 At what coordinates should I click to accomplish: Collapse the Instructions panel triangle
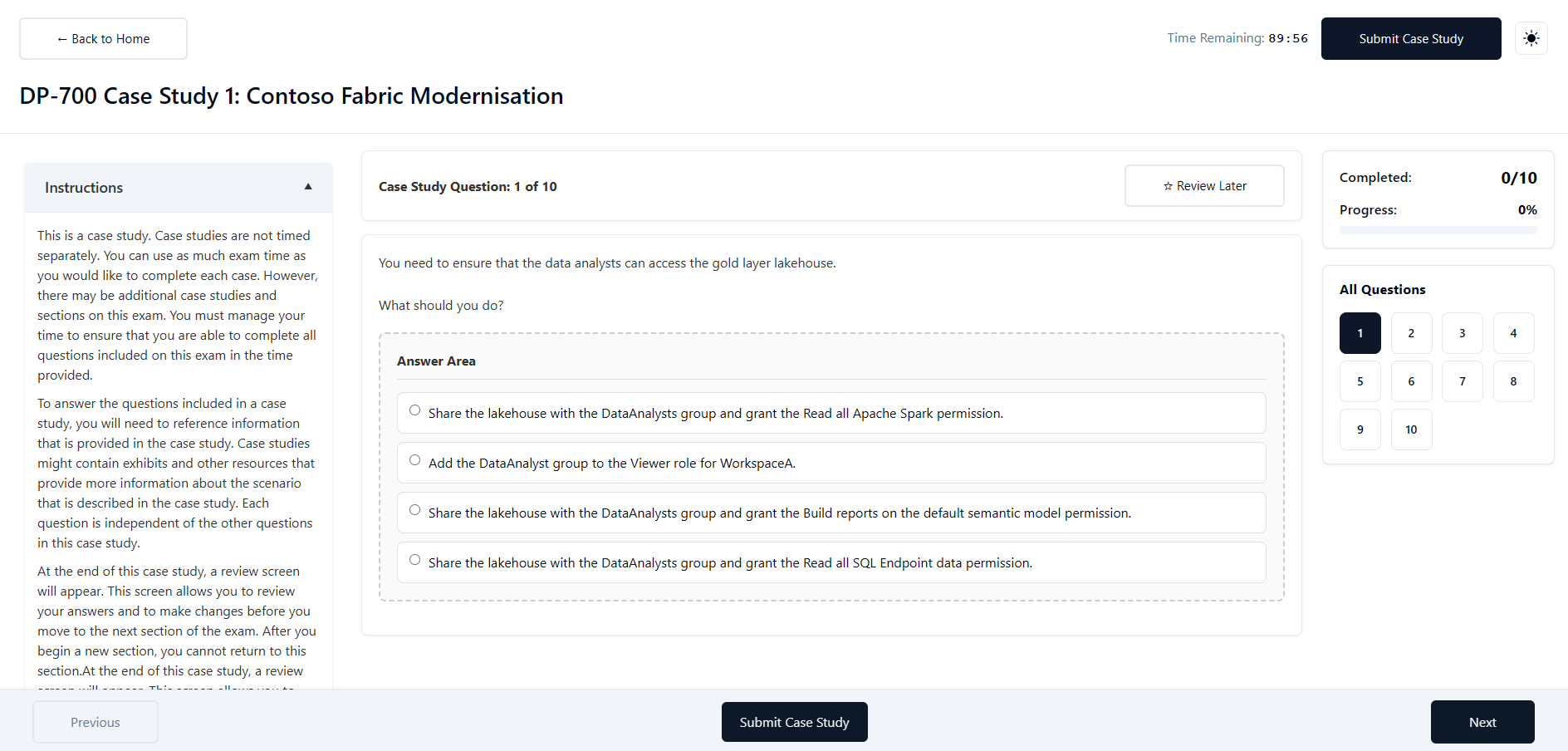tap(308, 187)
